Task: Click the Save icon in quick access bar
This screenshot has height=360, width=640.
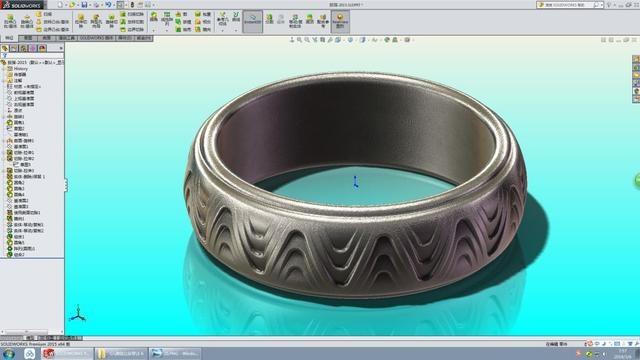Action: pyautogui.click(x=84, y=5)
